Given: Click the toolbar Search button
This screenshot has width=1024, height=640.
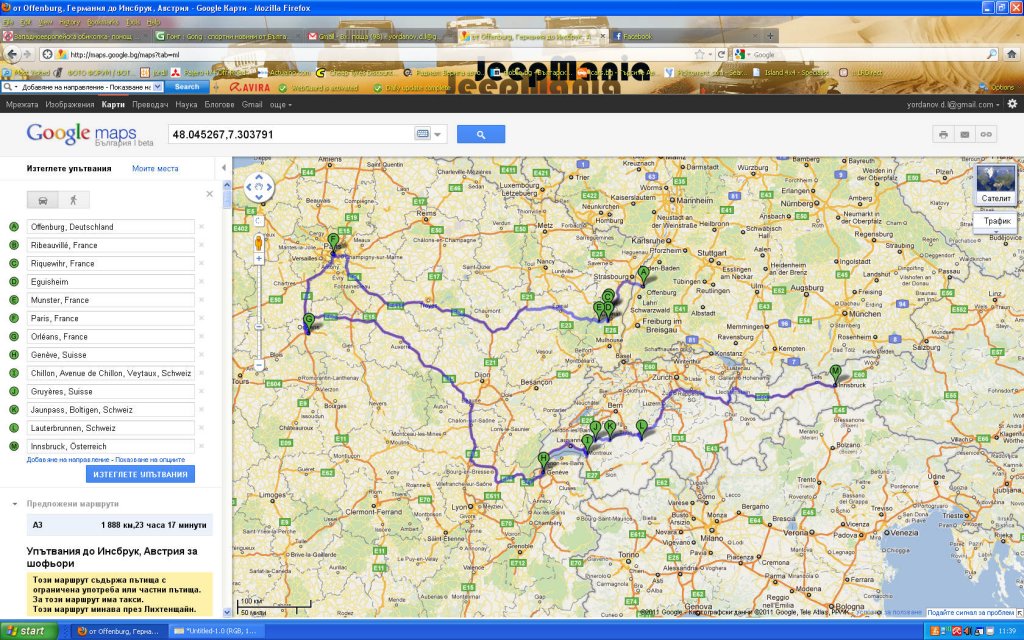Looking at the screenshot, I should click(x=186, y=87).
